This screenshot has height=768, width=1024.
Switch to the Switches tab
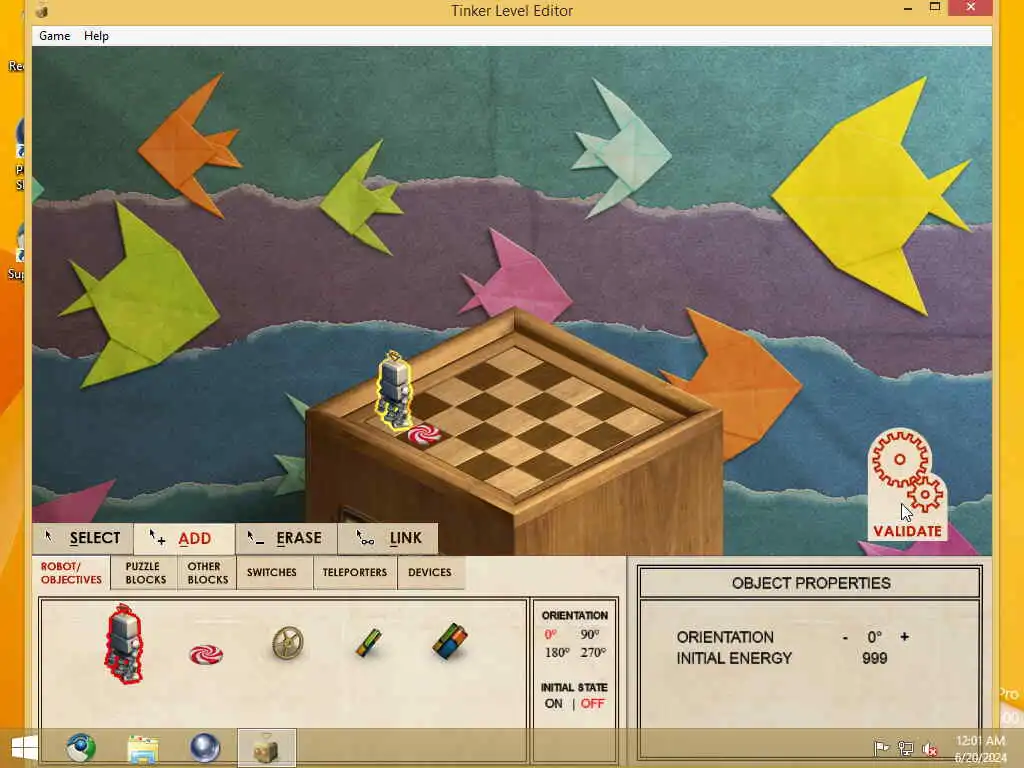pyautogui.click(x=272, y=573)
